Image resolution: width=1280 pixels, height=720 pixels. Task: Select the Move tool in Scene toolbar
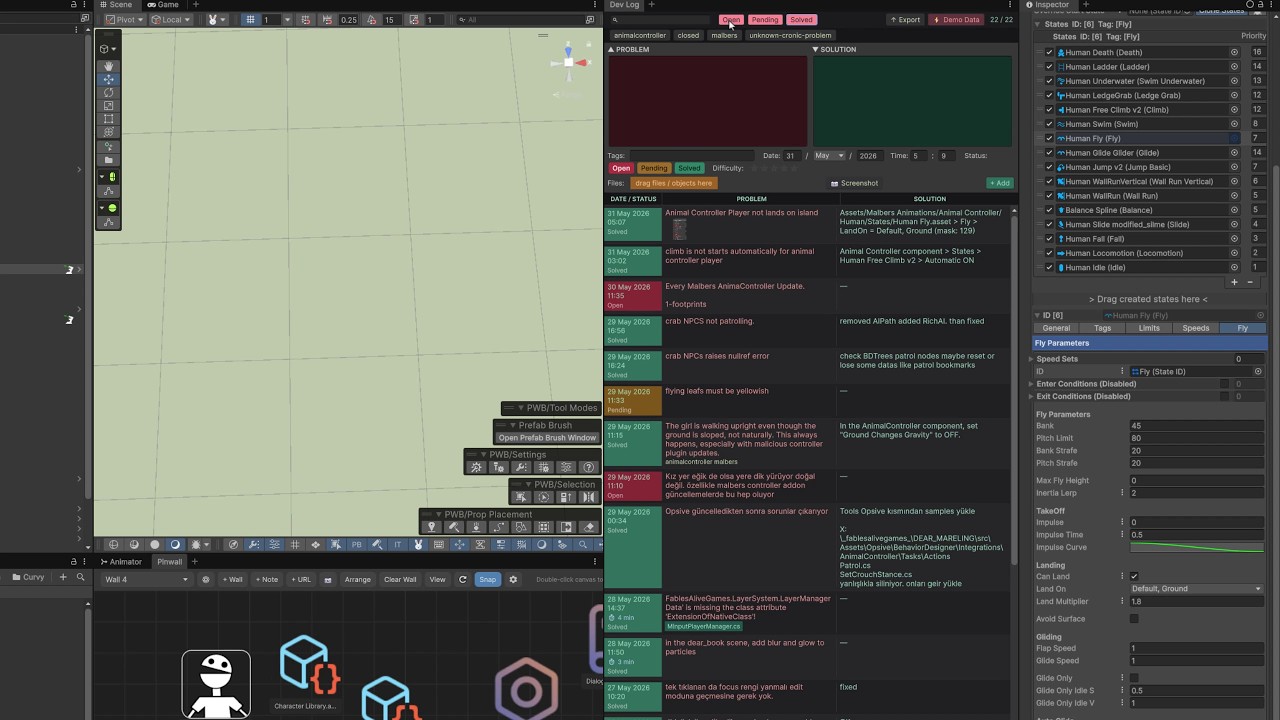[x=108, y=79]
